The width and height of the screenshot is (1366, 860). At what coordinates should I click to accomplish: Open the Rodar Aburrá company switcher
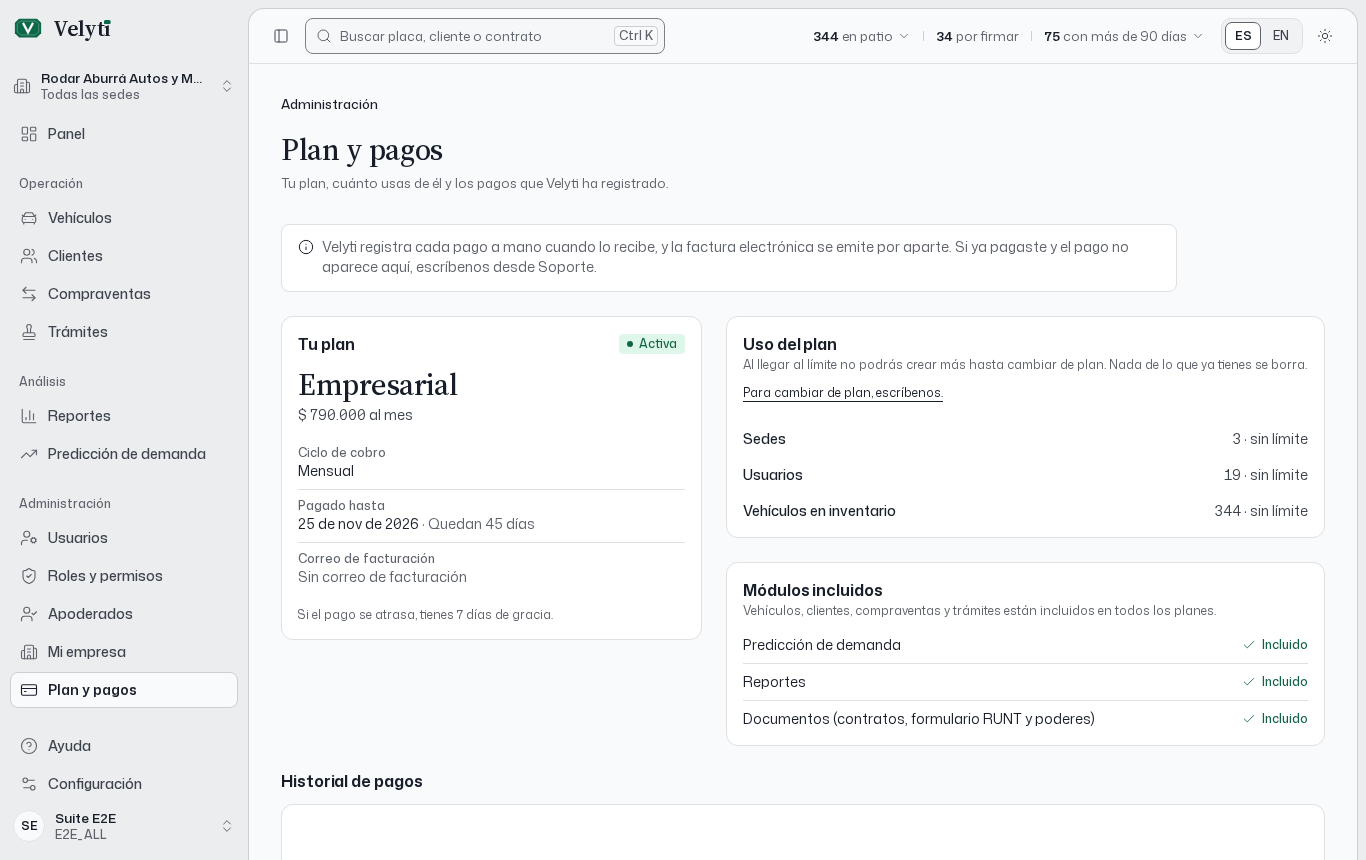124,86
